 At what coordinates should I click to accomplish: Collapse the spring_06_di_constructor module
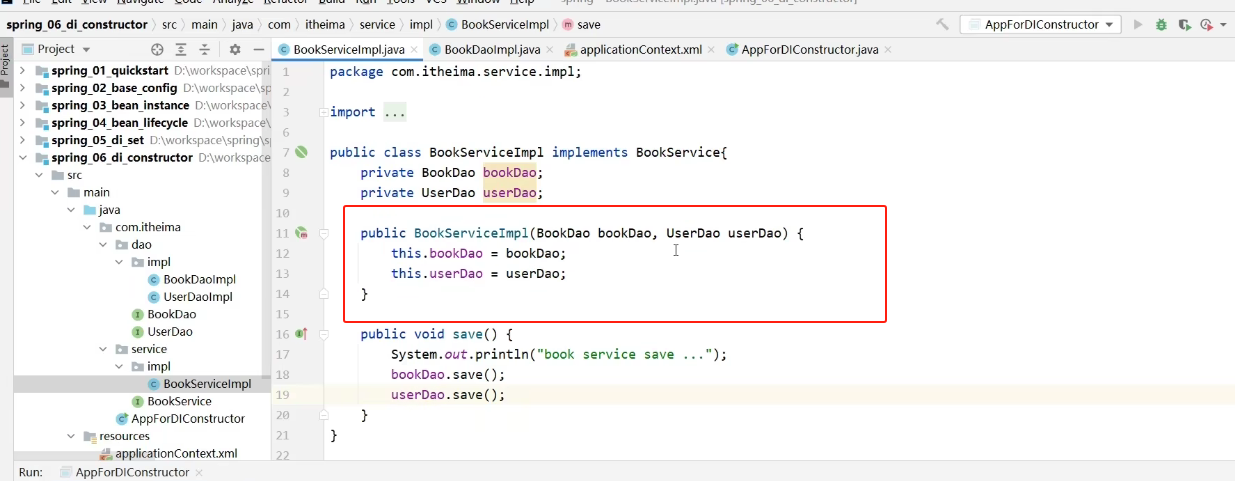pyautogui.click(x=23, y=158)
